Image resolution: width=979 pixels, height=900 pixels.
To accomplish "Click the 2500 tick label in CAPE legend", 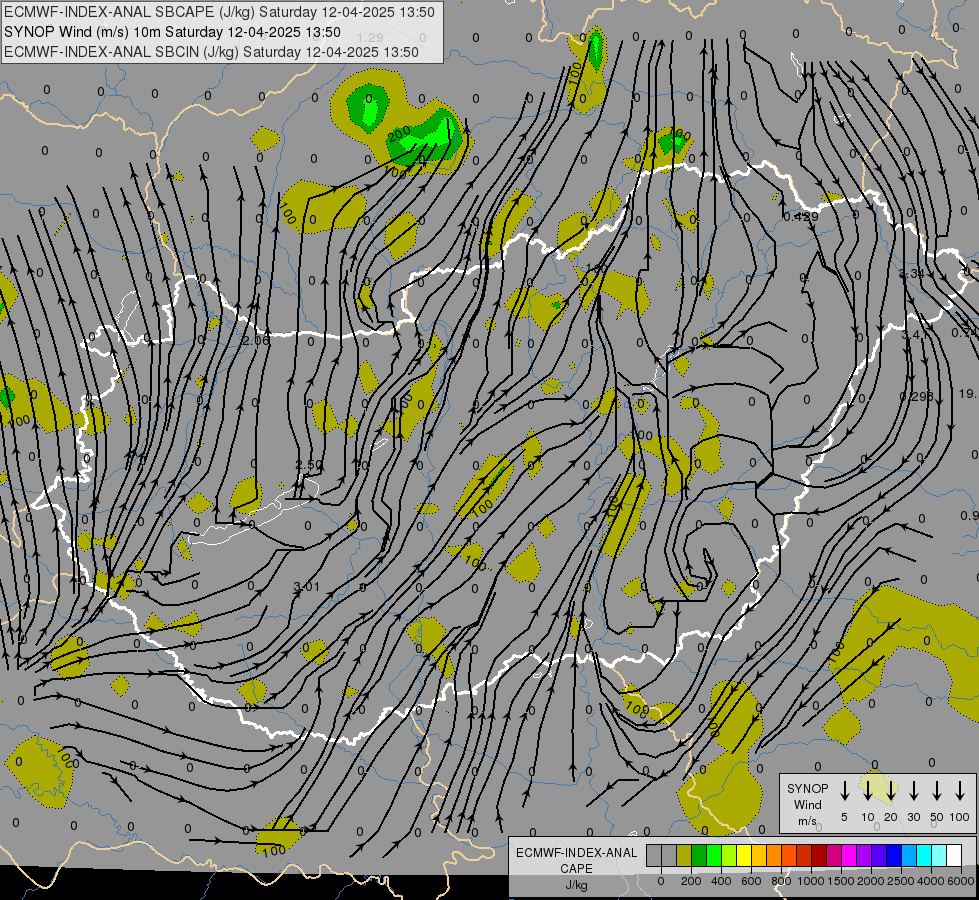I will (x=901, y=881).
